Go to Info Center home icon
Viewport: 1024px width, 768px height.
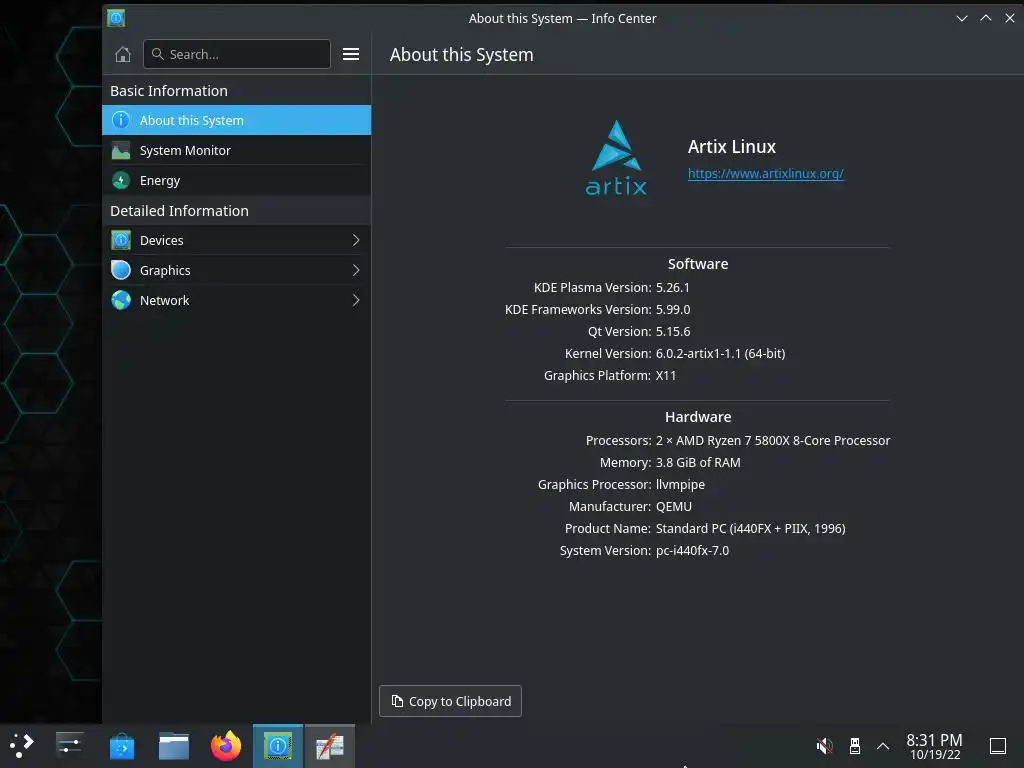click(123, 54)
